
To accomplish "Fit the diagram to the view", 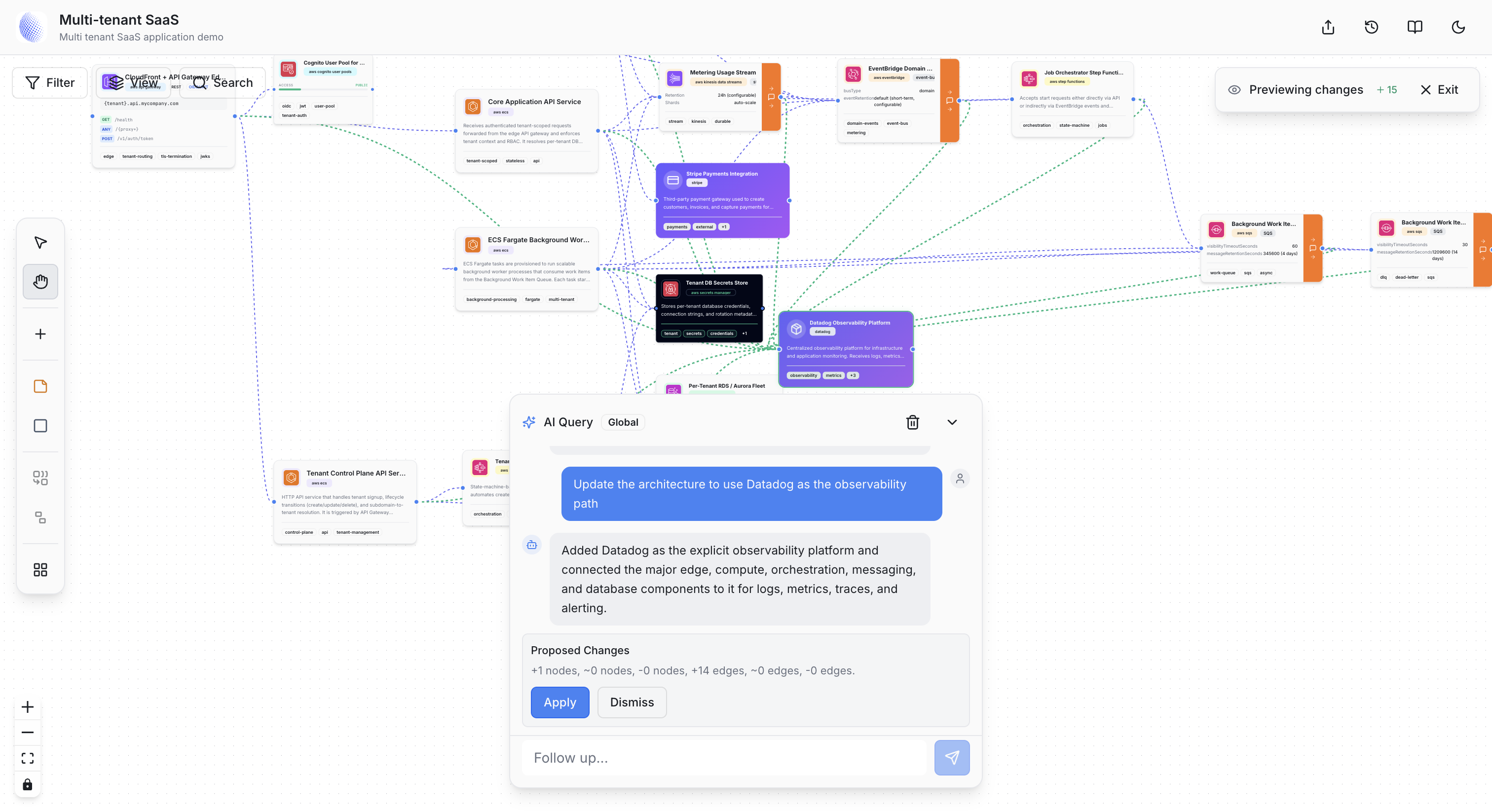I will 27,758.
